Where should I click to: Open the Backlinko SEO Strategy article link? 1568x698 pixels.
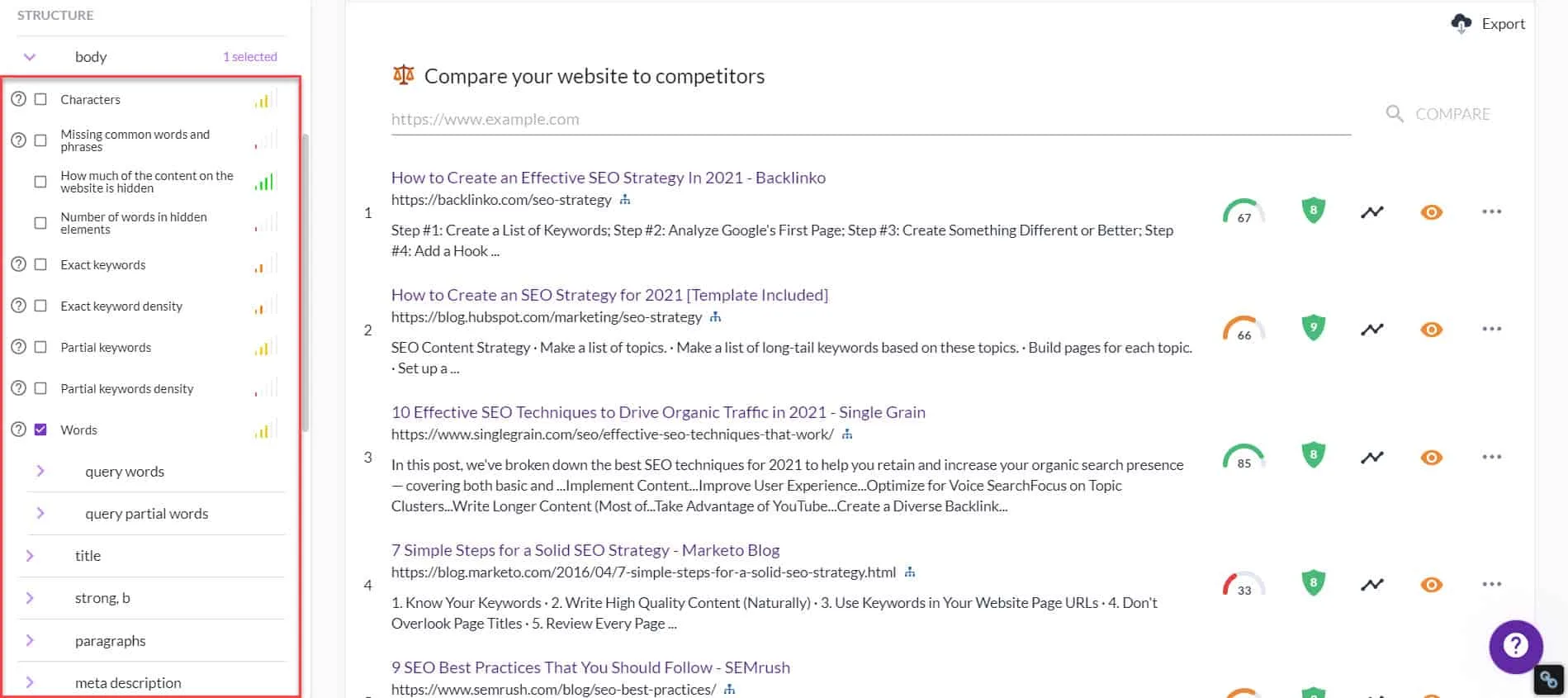tap(608, 178)
